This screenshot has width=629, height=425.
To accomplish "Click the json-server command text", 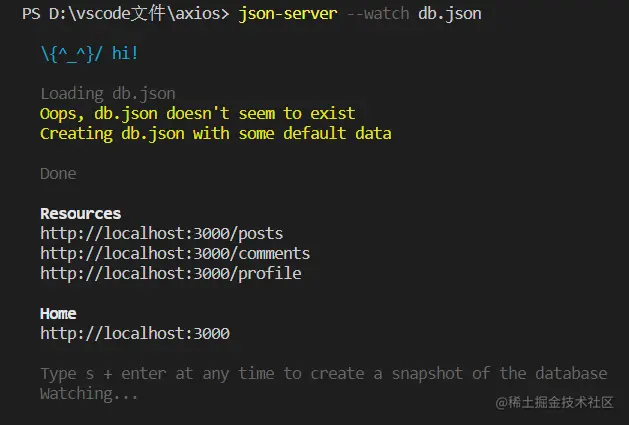I will click(288, 14).
